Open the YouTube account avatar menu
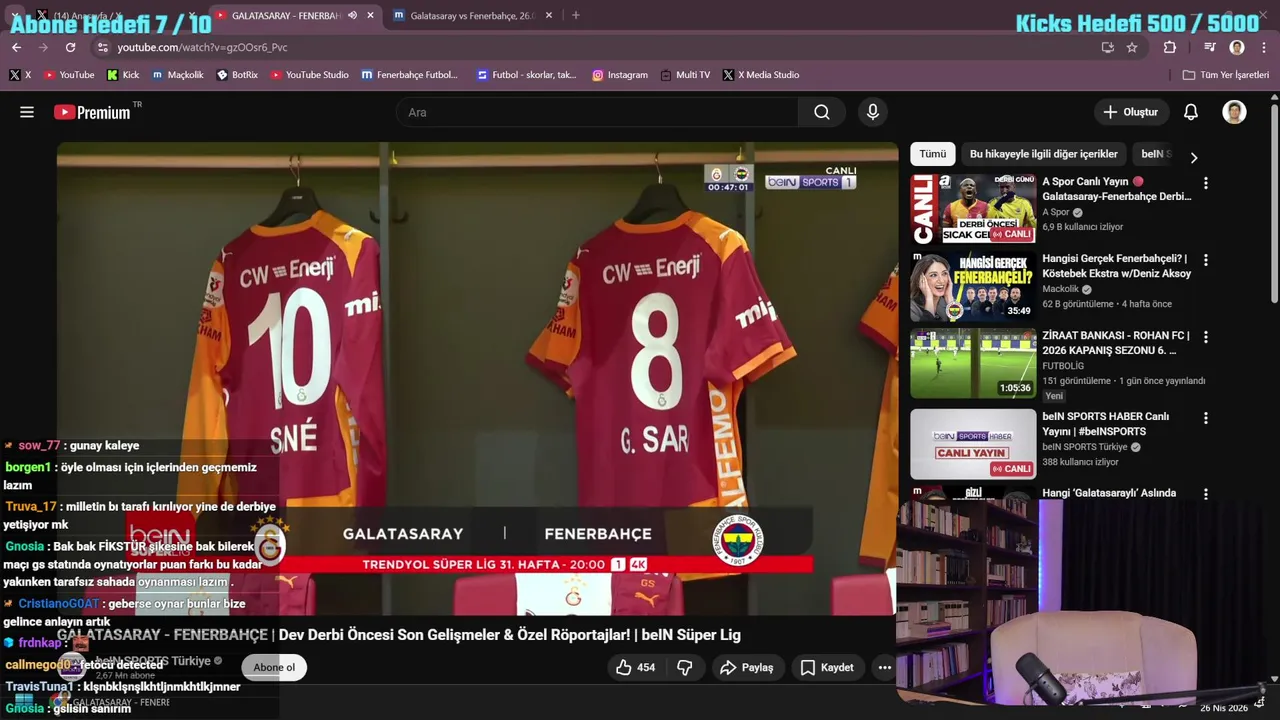The height and width of the screenshot is (720, 1280). point(1234,112)
